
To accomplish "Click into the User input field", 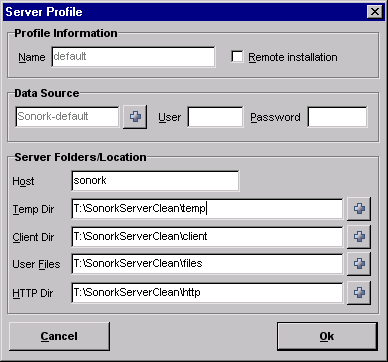I will coord(215,117).
